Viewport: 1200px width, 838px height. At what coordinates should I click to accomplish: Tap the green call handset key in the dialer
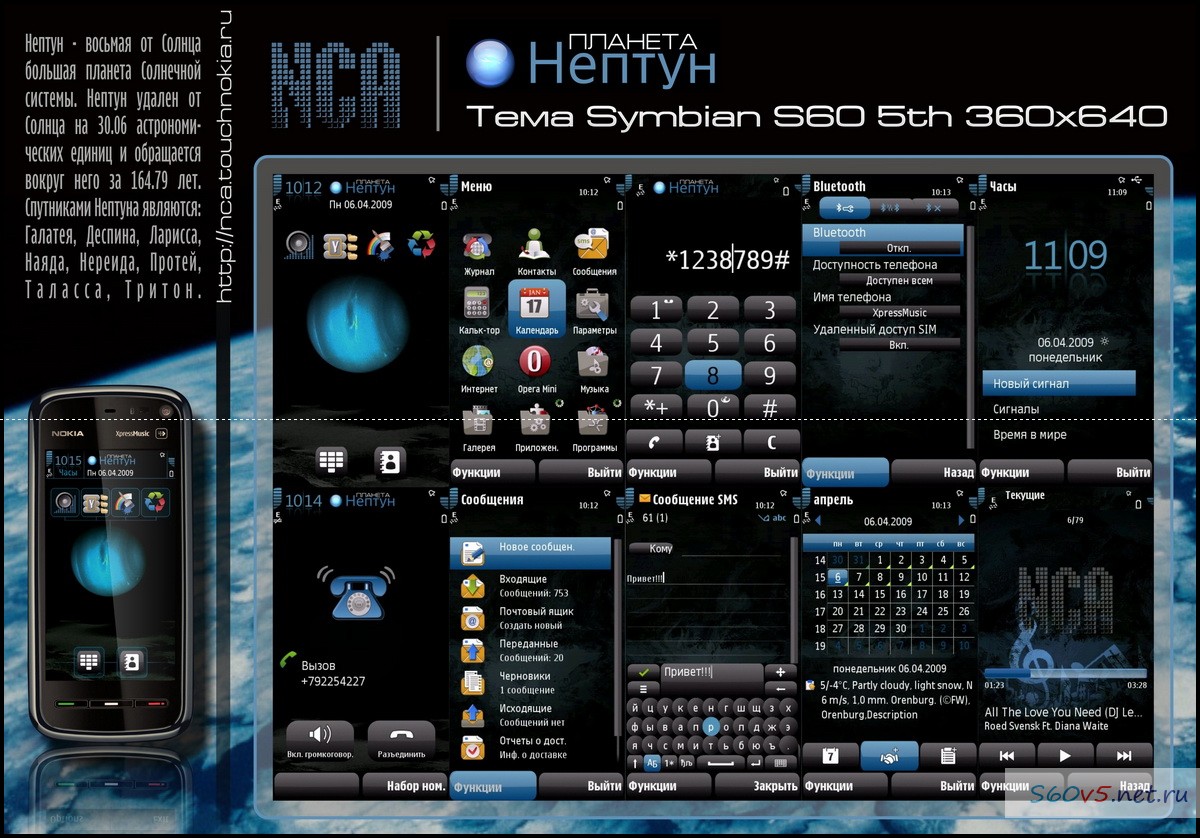[x=655, y=441]
